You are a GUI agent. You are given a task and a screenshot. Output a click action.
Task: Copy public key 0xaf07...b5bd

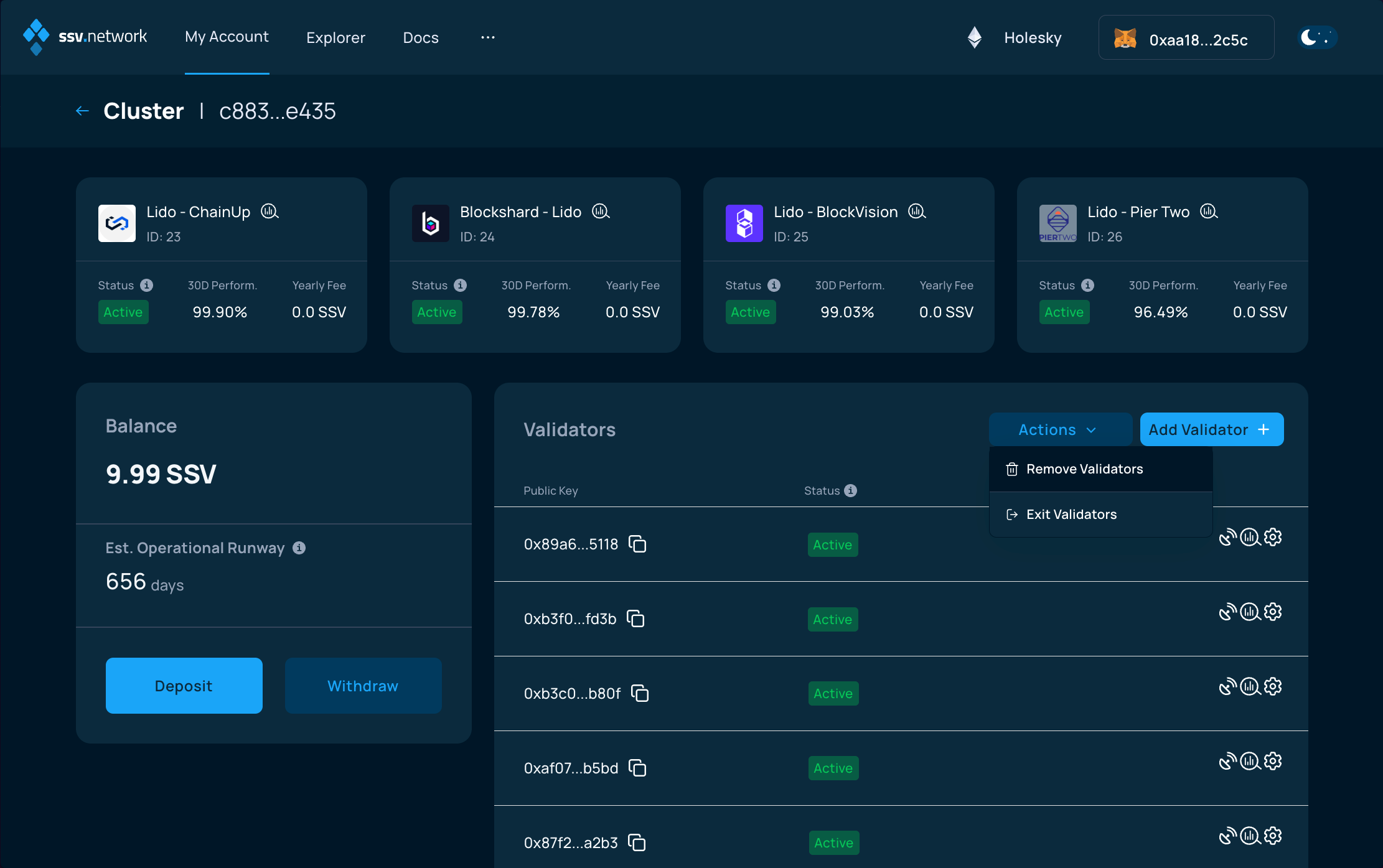click(637, 768)
